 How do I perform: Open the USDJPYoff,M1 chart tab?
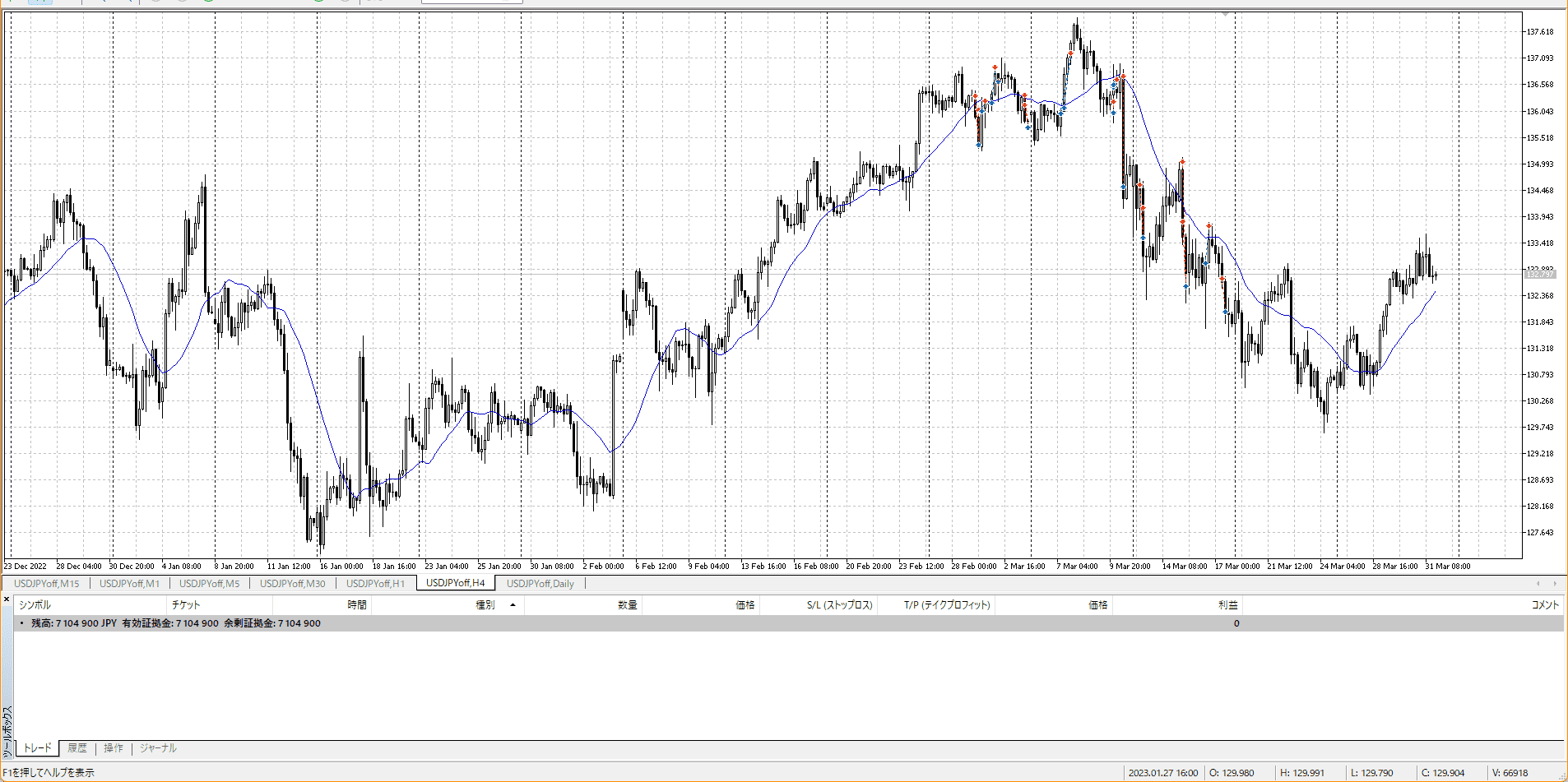pos(129,584)
